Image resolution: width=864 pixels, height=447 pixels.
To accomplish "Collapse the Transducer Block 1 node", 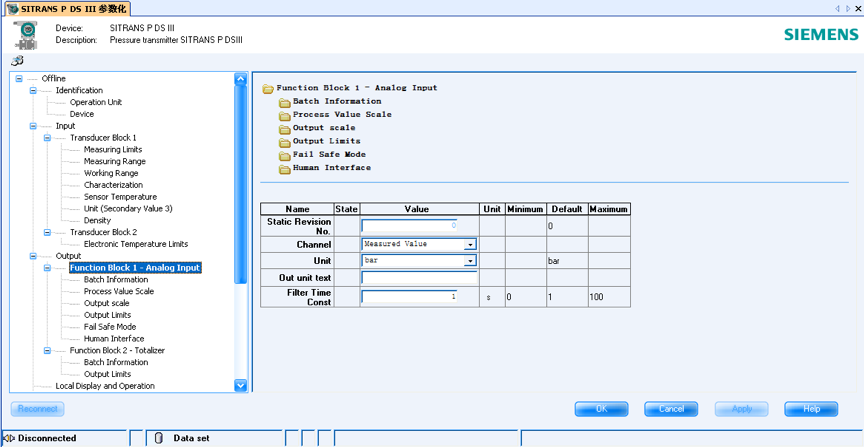I will pos(47,138).
